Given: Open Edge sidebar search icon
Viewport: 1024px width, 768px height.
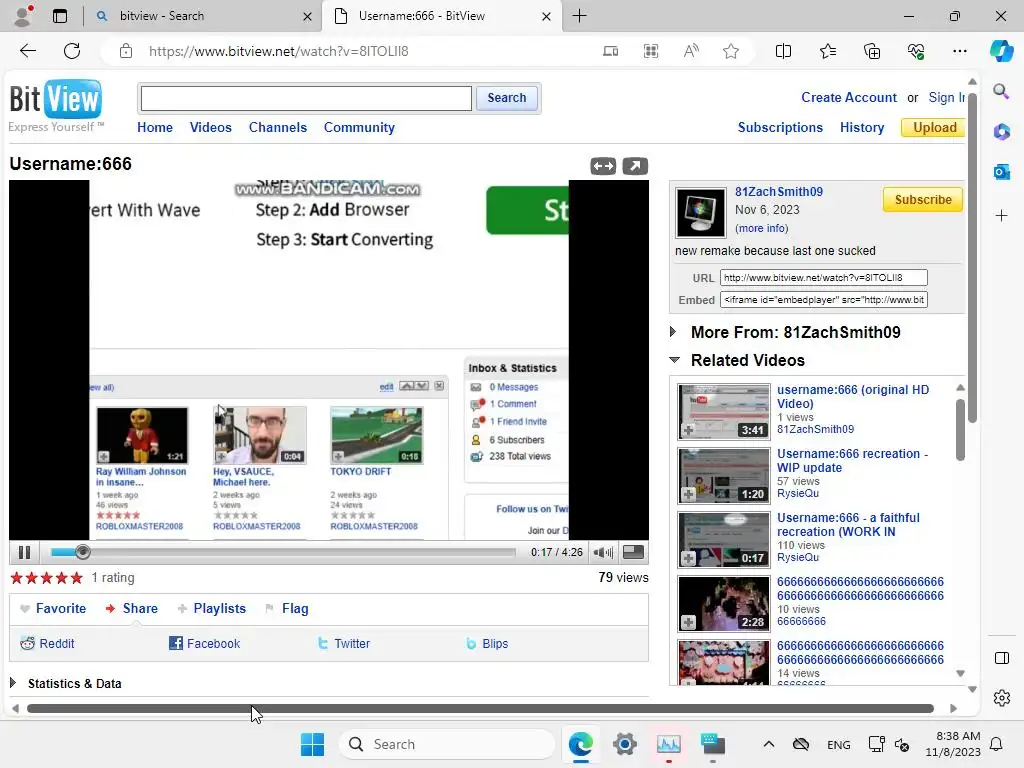Looking at the screenshot, I should (x=1001, y=91).
